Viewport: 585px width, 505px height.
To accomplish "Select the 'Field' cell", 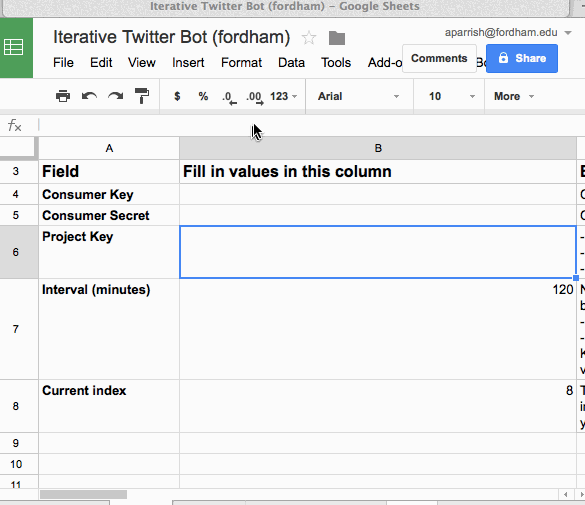I will pyautogui.click(x=109, y=172).
